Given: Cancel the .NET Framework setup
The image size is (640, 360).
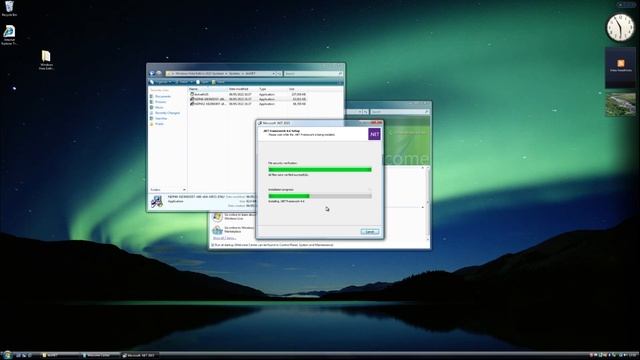Looking at the screenshot, I should [370, 231].
